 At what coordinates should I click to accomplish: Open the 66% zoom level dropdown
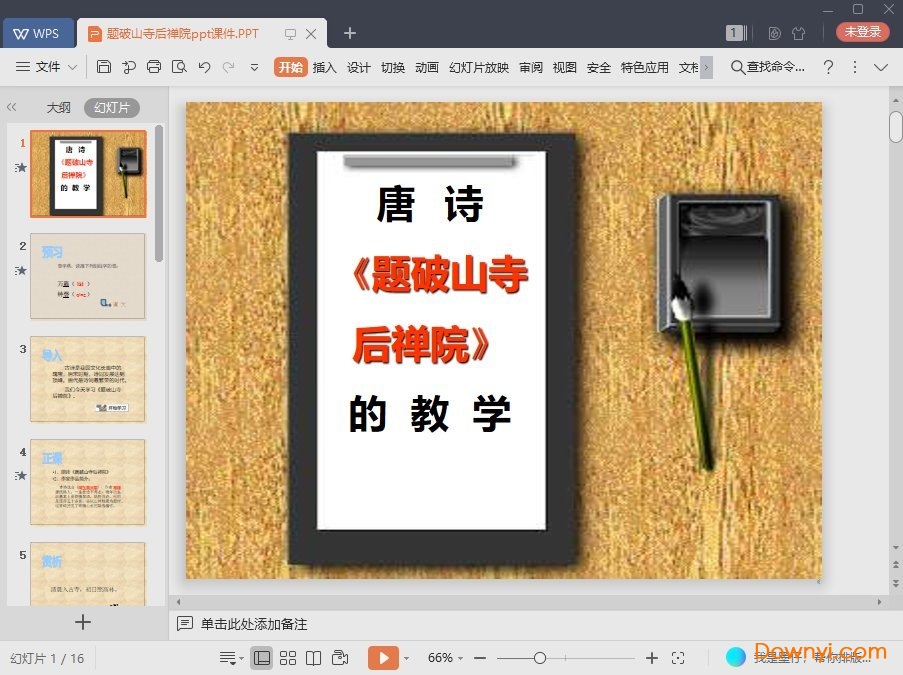[445, 658]
